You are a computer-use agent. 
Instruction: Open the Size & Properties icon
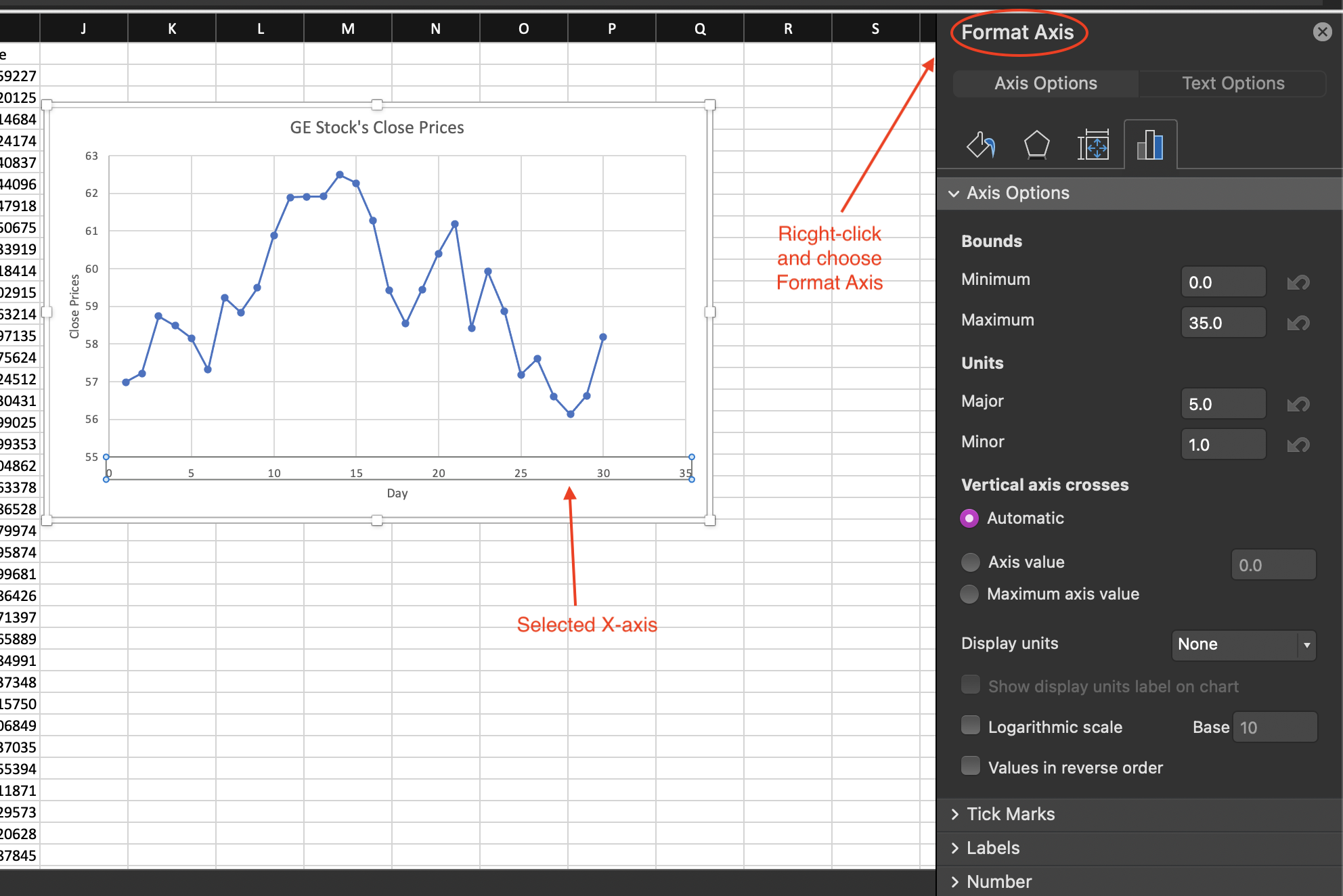(x=1093, y=144)
